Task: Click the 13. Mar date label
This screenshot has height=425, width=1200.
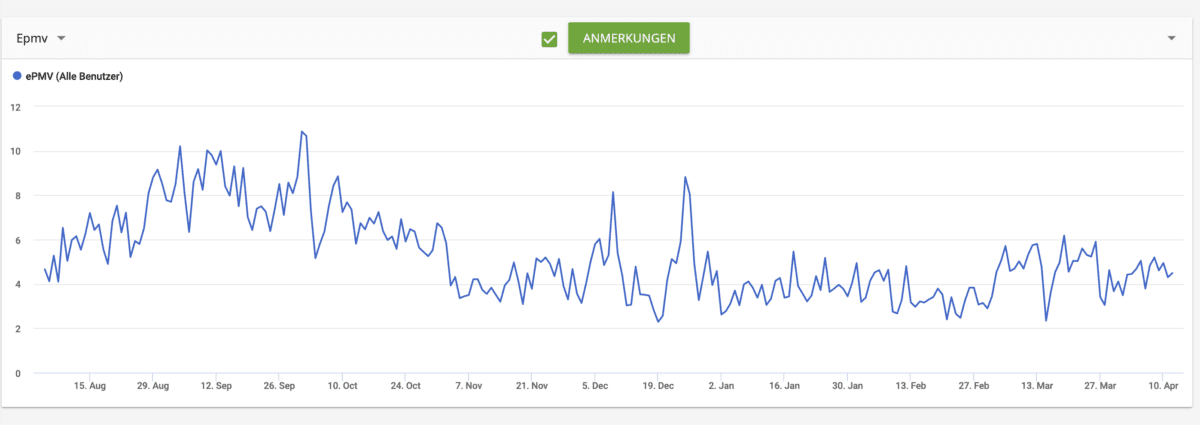Action: (x=1036, y=385)
